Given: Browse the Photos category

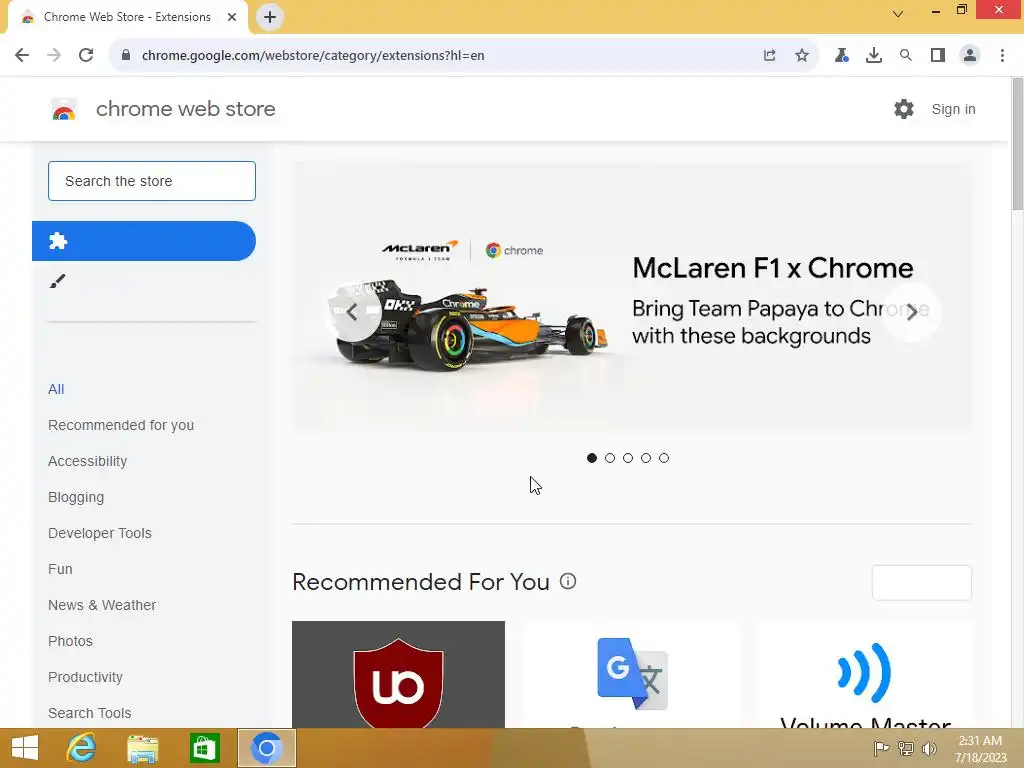Looking at the screenshot, I should pyautogui.click(x=71, y=641).
